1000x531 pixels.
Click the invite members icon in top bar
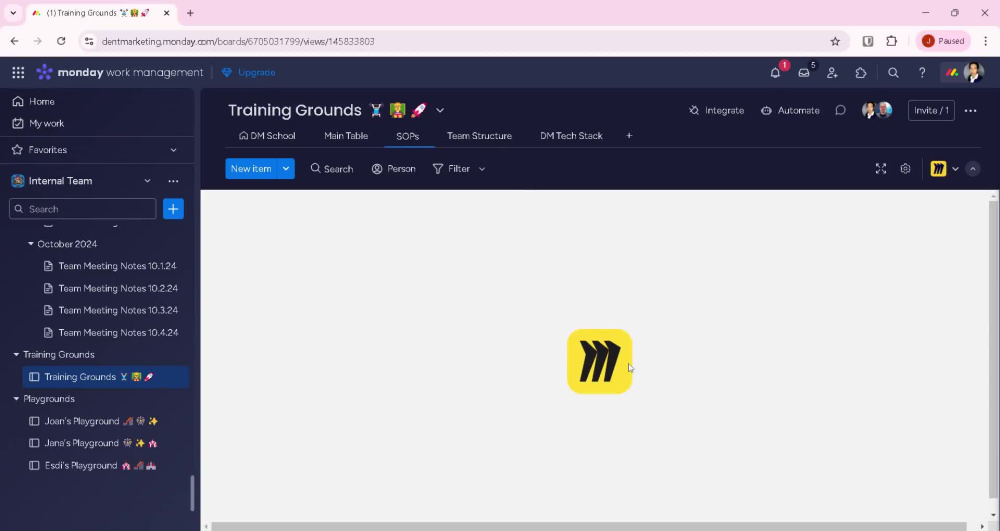point(832,73)
